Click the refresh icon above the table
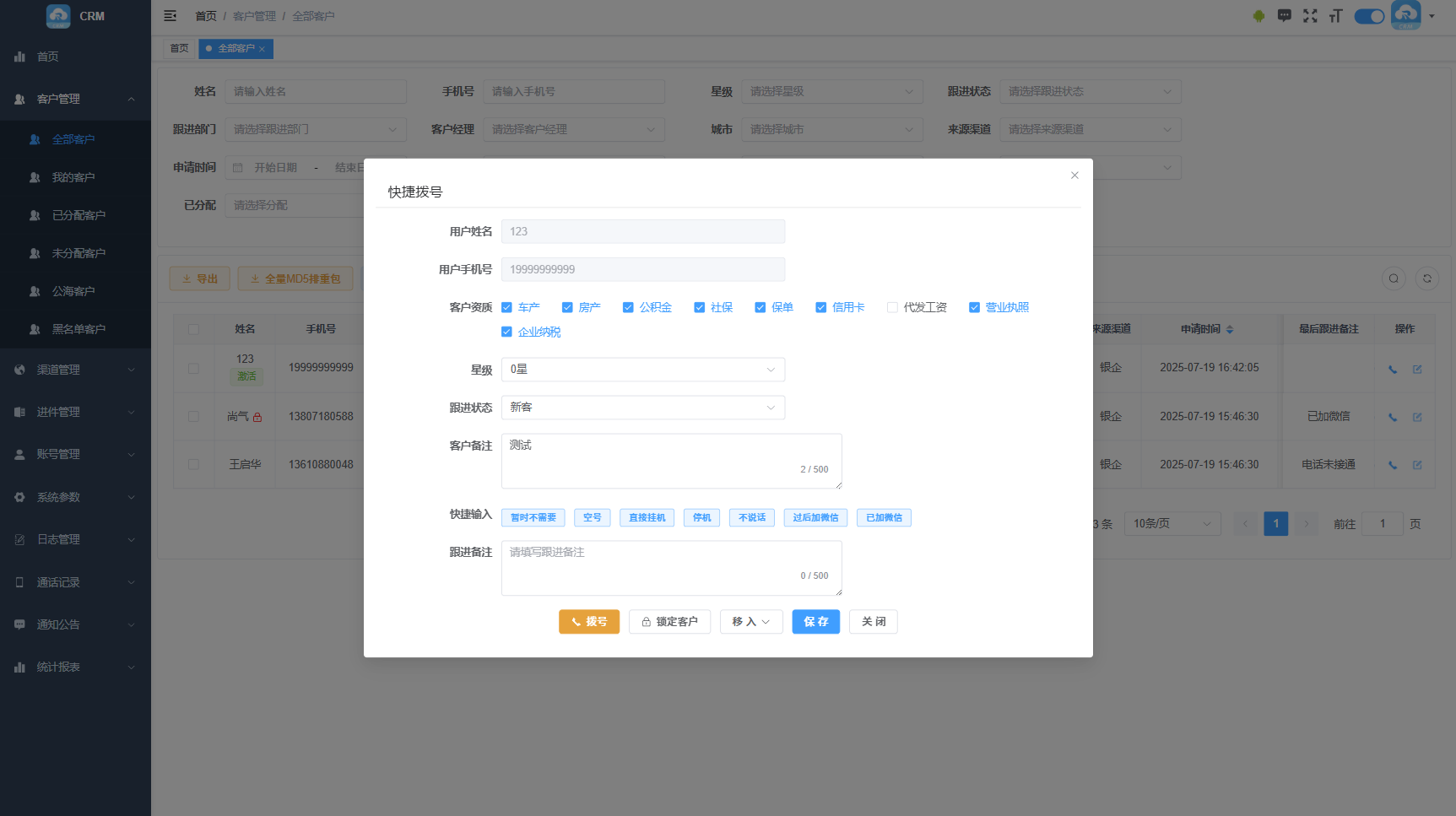1456x816 pixels. click(x=1427, y=278)
